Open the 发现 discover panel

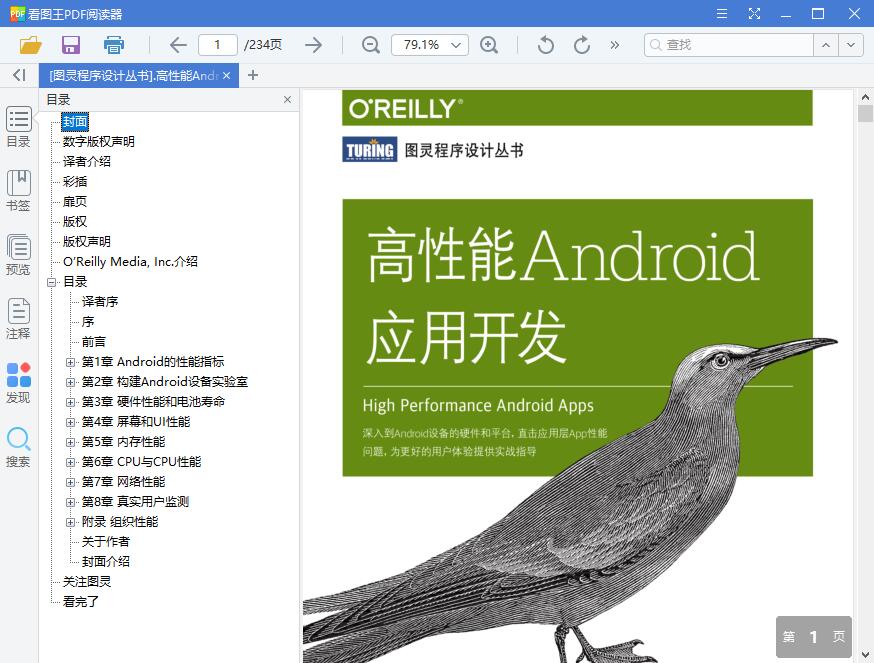(x=18, y=380)
